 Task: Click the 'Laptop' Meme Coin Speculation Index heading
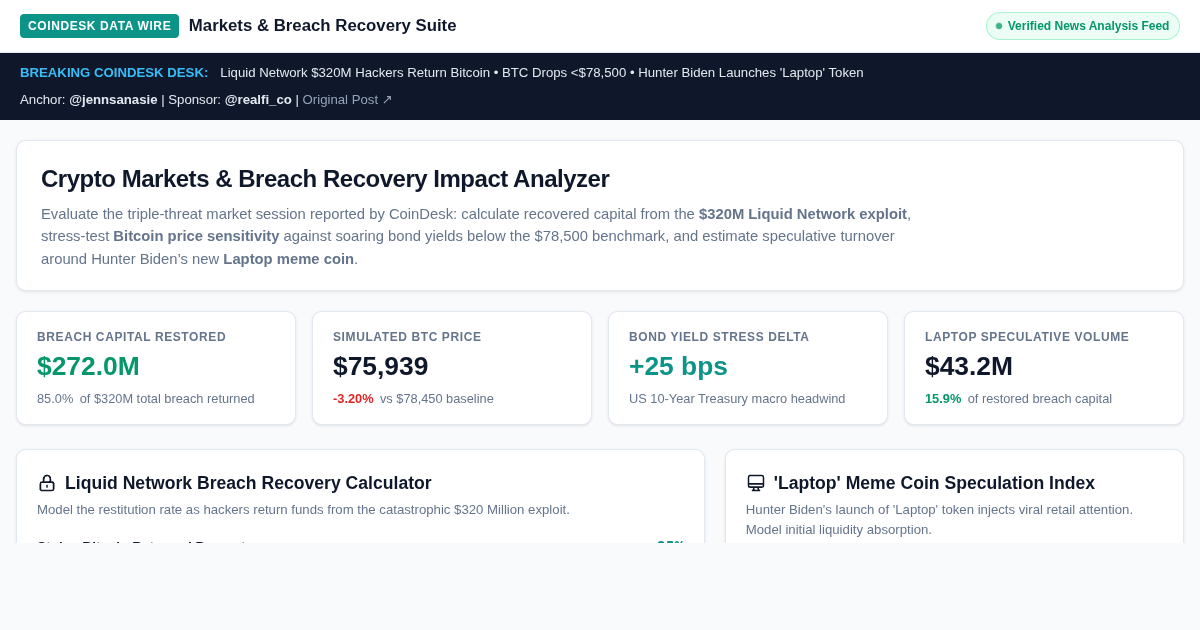pyautogui.click(x=934, y=483)
